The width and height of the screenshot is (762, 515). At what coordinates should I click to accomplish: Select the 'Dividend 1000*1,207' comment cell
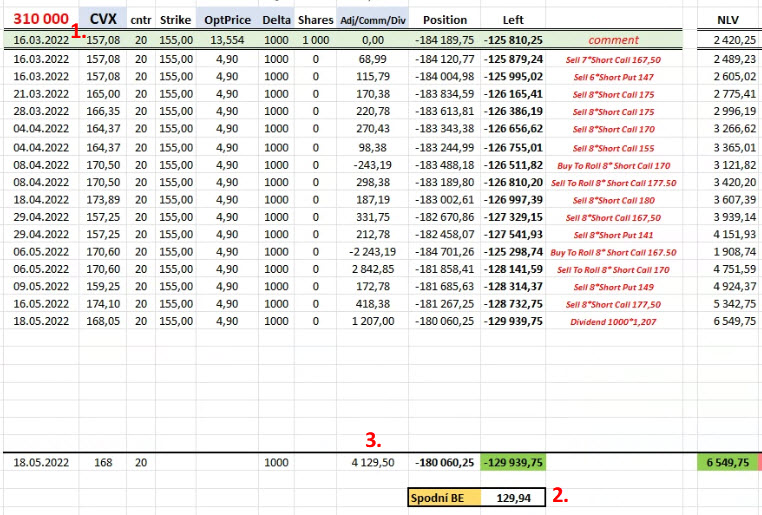pos(613,322)
